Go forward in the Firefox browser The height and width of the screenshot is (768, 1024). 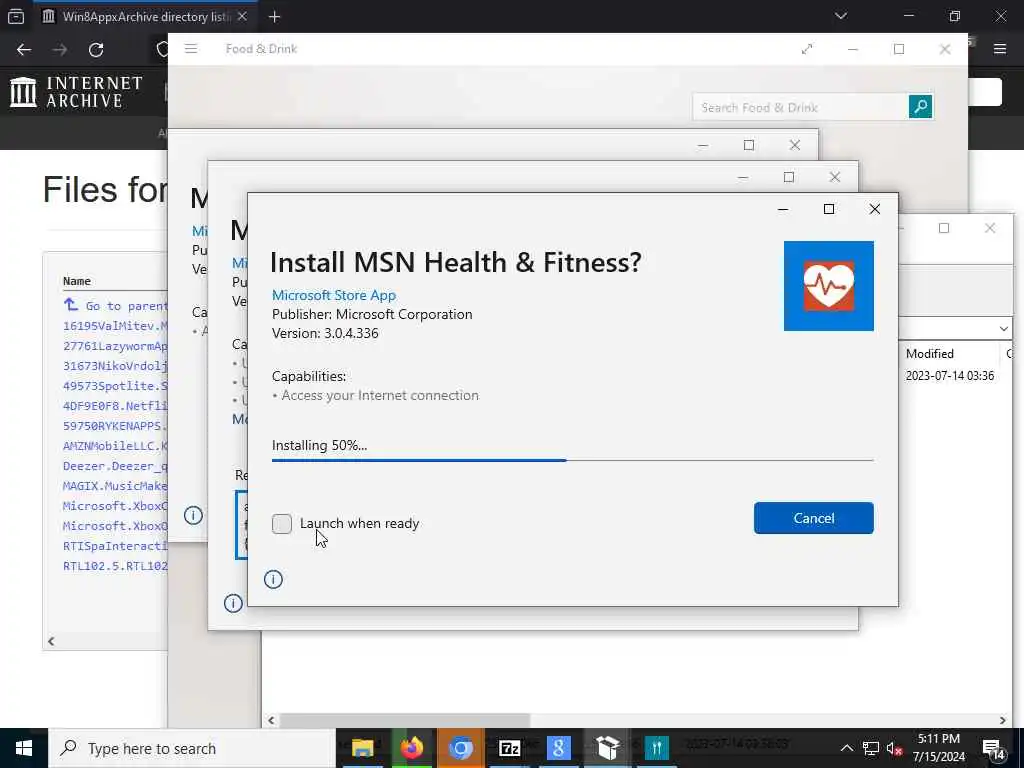pos(59,50)
